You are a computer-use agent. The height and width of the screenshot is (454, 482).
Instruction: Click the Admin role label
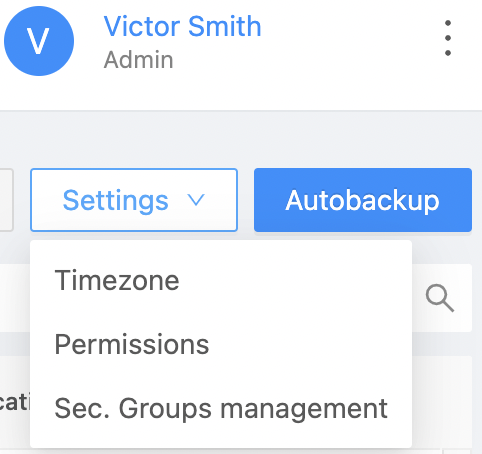click(x=138, y=60)
